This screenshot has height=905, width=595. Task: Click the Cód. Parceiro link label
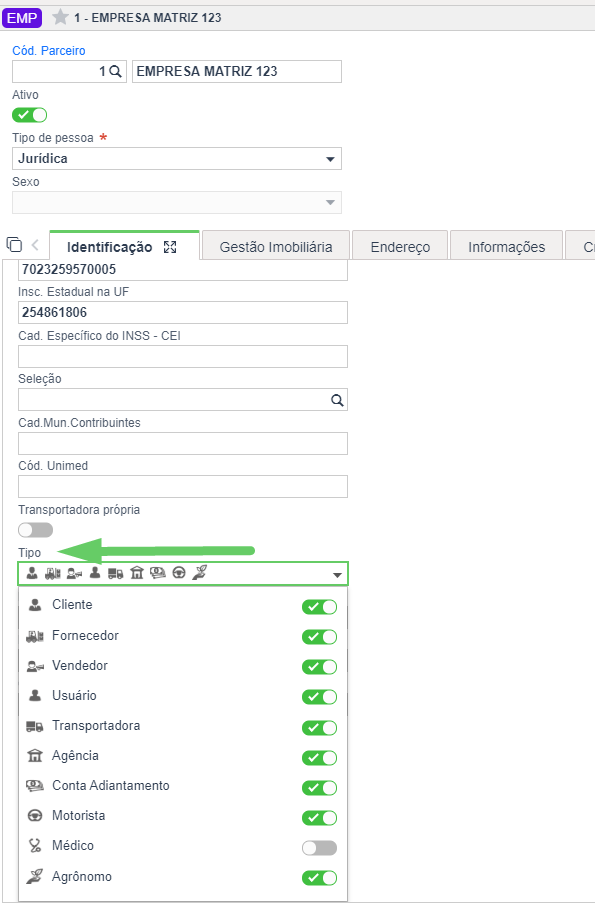point(48,51)
